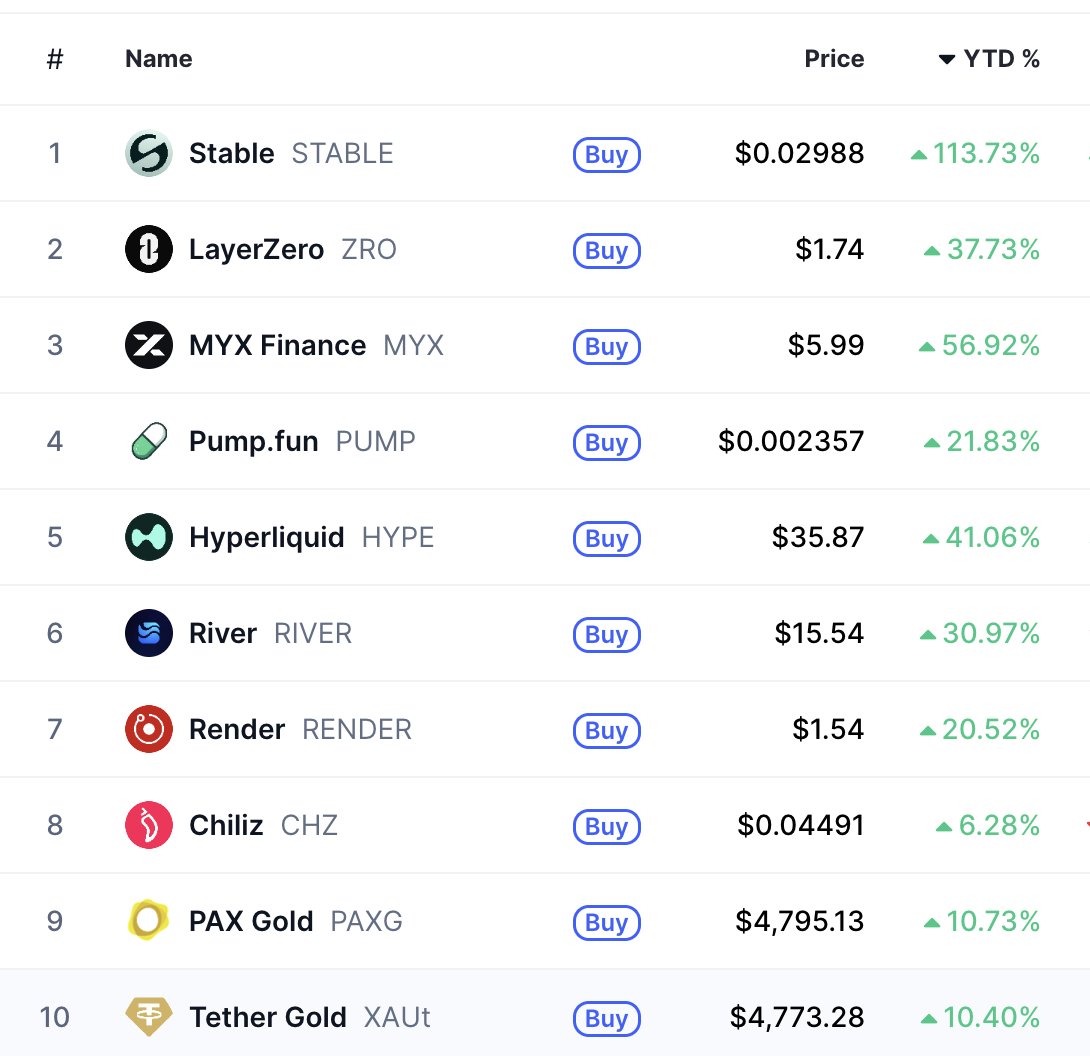Sort by rank number column header
The height and width of the screenshot is (1056, 1090).
point(55,59)
